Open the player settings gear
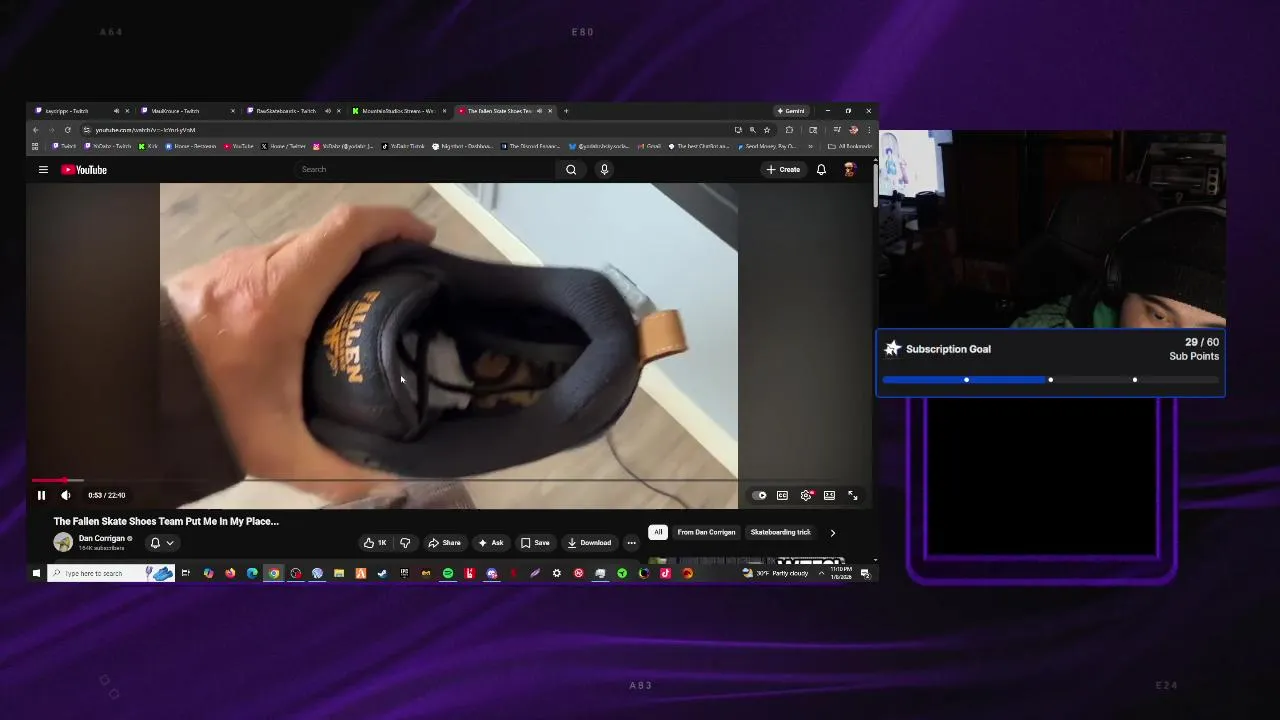Screen dimensions: 1280x720 click(x=806, y=495)
